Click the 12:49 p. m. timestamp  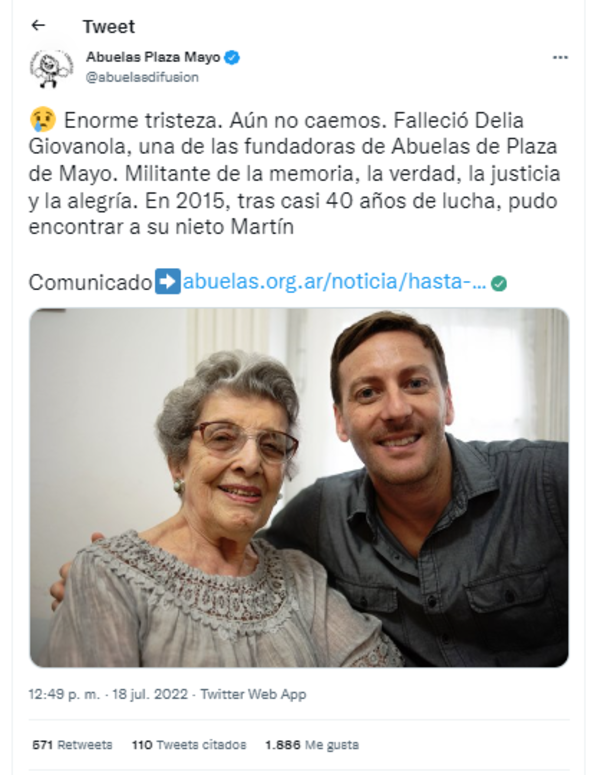(x=64, y=694)
